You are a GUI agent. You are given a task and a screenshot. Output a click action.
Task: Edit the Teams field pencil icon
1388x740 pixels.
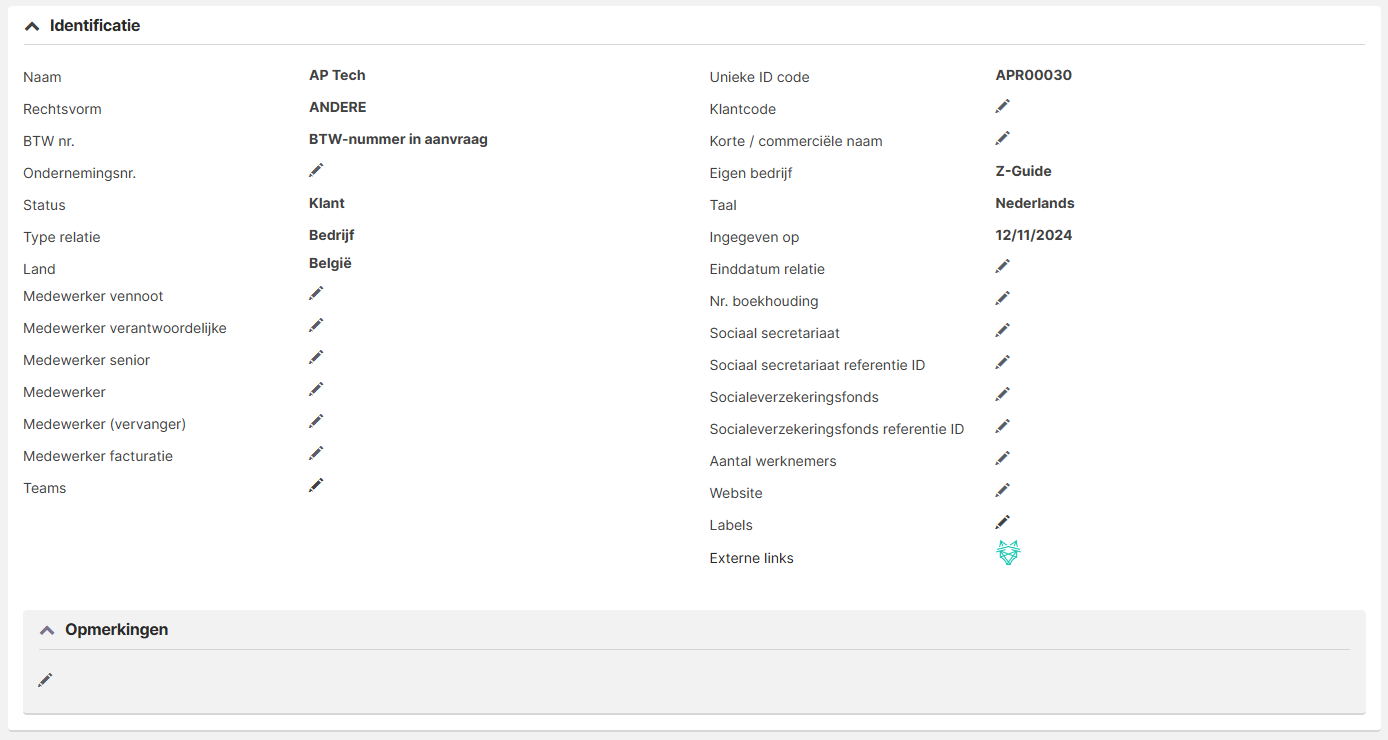point(316,485)
